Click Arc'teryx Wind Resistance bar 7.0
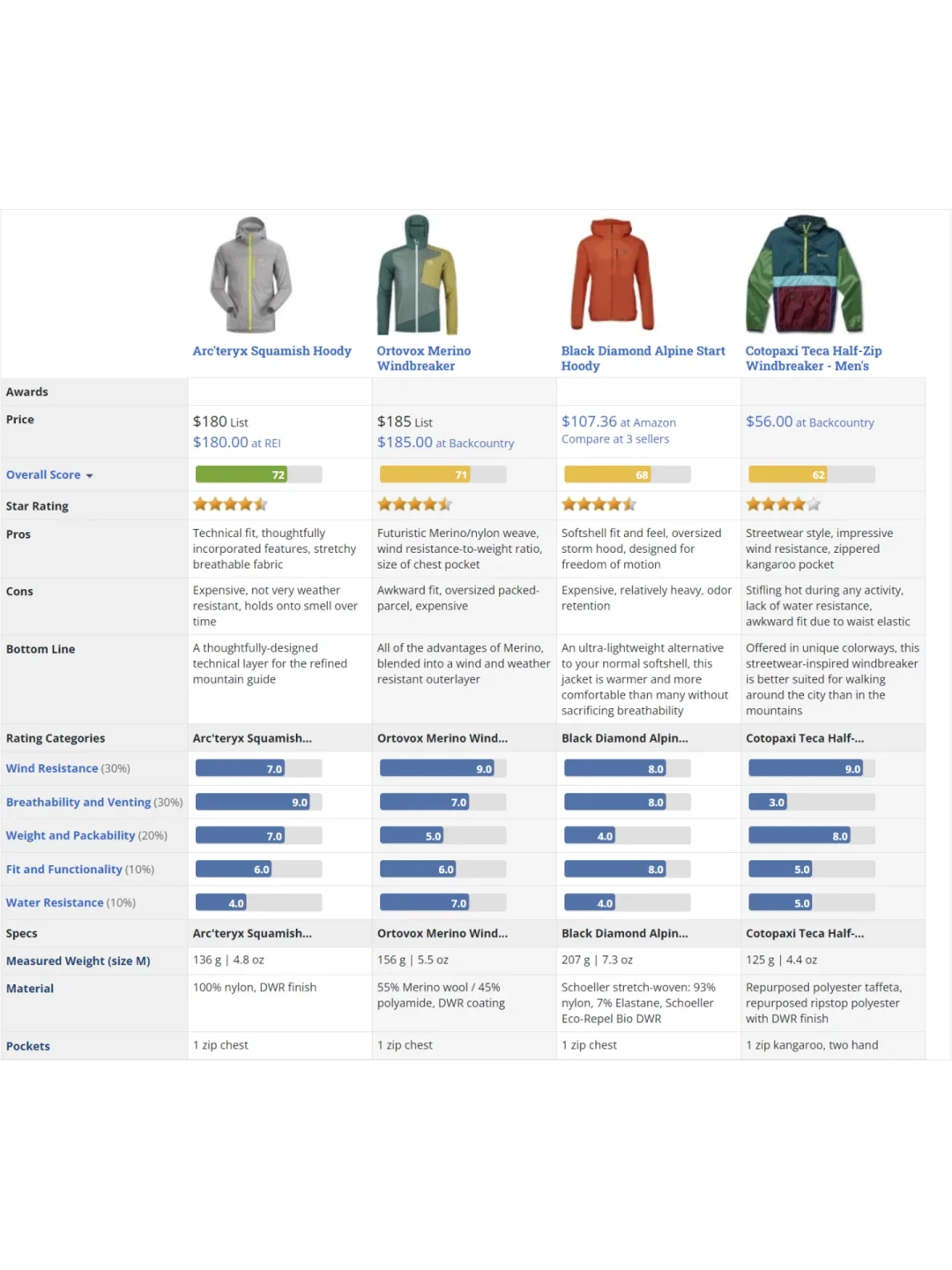This screenshot has height=1270, width=952. (258, 768)
